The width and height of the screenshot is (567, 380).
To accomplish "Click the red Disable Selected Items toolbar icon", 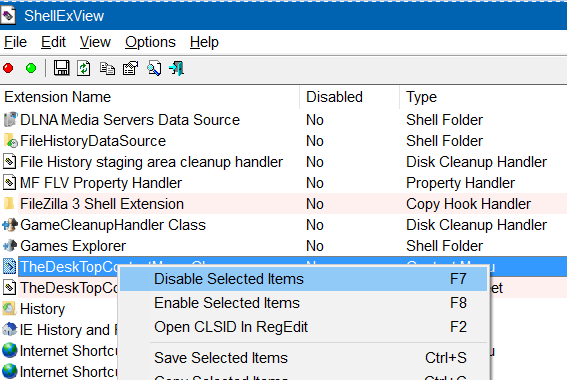I will pyautogui.click(x=8, y=68).
